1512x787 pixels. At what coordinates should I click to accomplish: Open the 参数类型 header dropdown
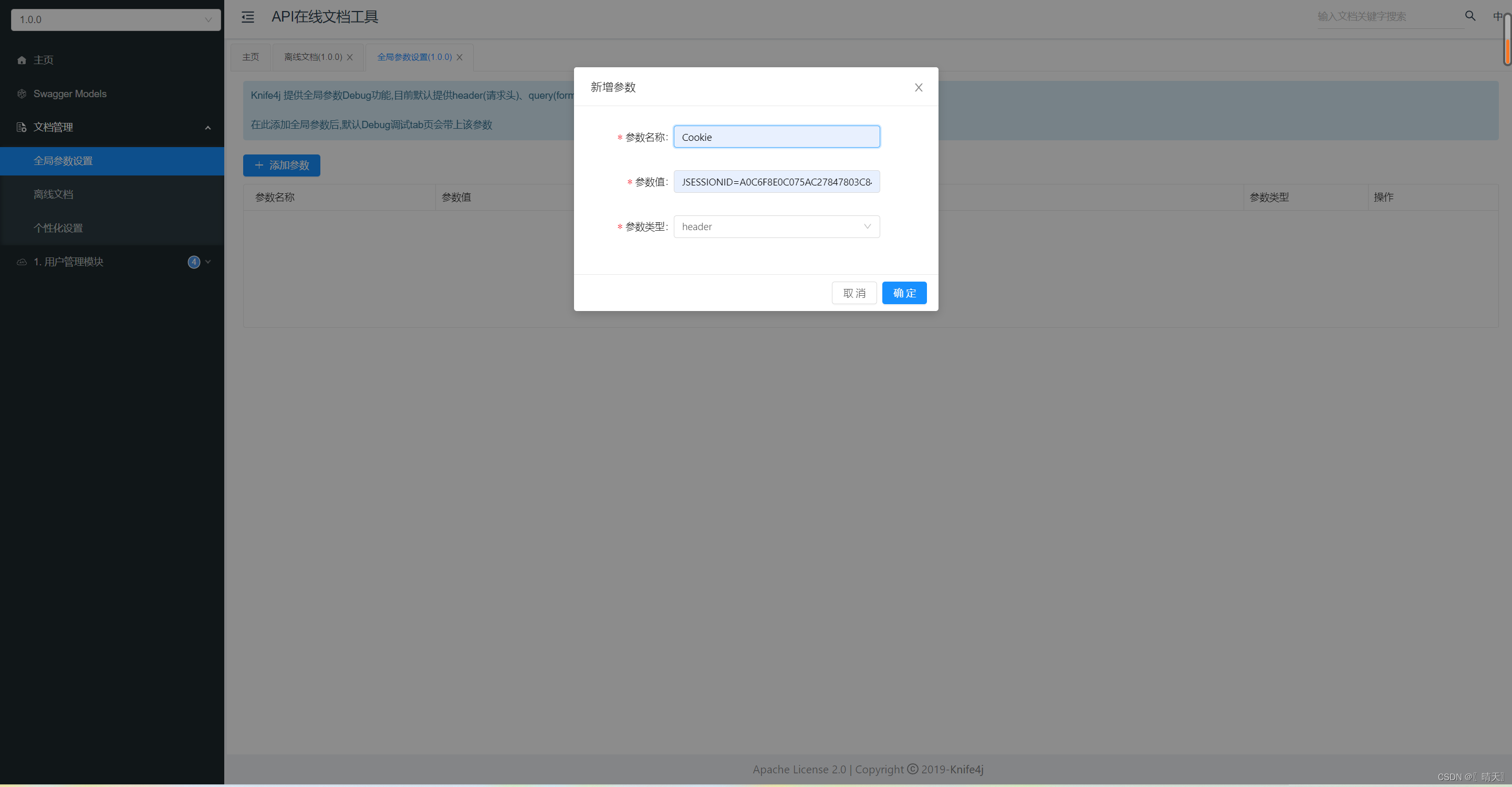pyautogui.click(x=776, y=227)
